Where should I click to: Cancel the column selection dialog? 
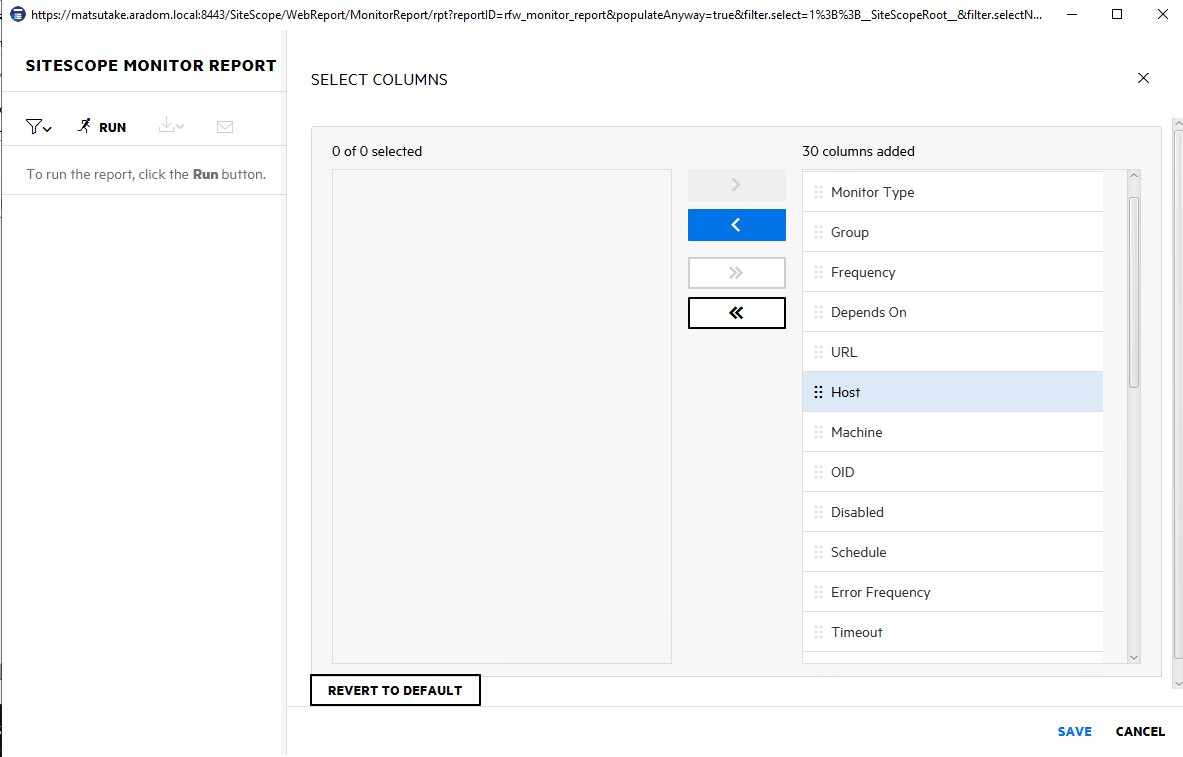1140,731
